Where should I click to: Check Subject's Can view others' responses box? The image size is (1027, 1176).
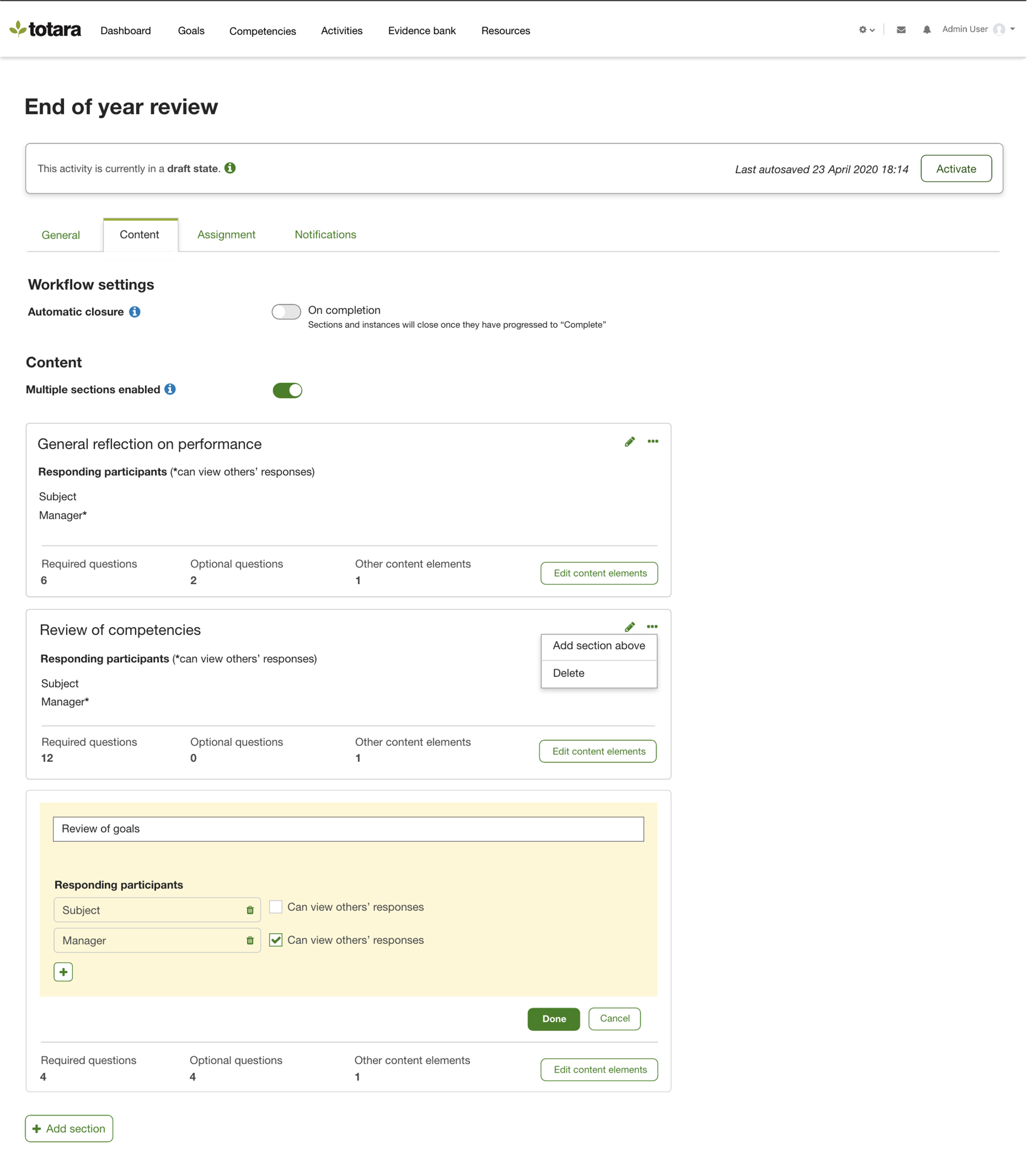point(275,907)
